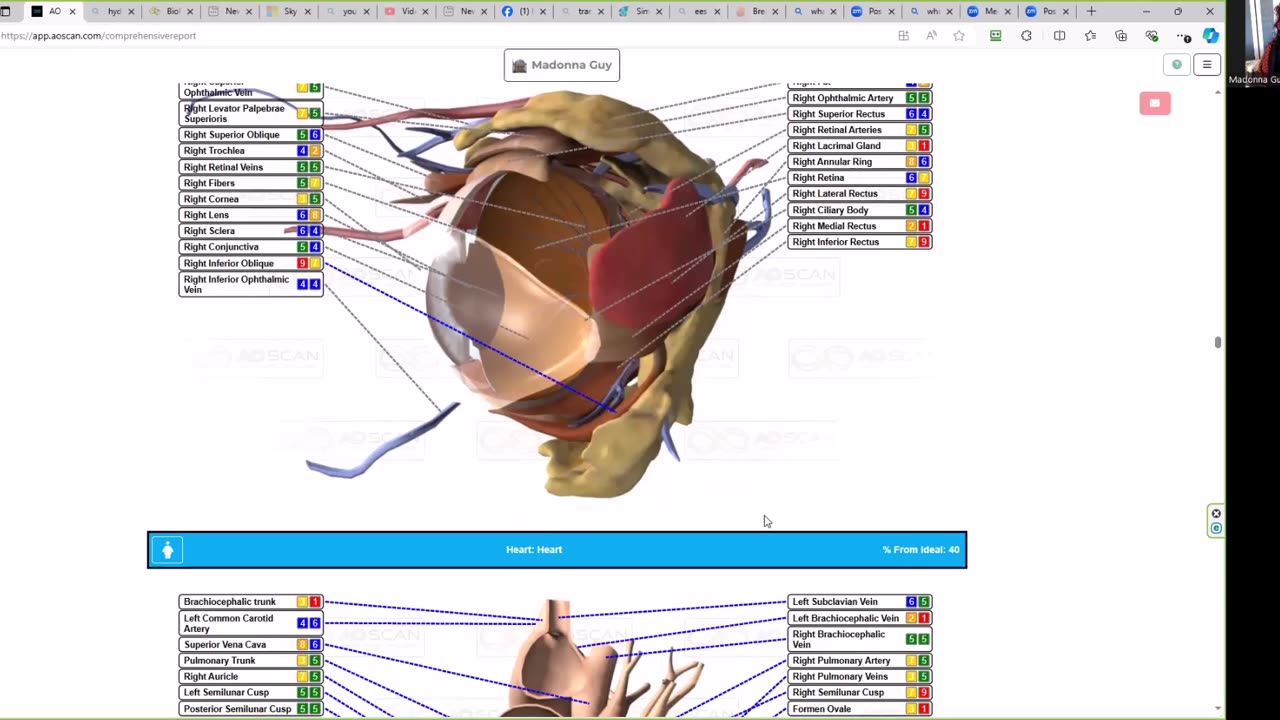Toggle the browser split screen icon
The height and width of the screenshot is (720, 1280).
[x=1059, y=36]
